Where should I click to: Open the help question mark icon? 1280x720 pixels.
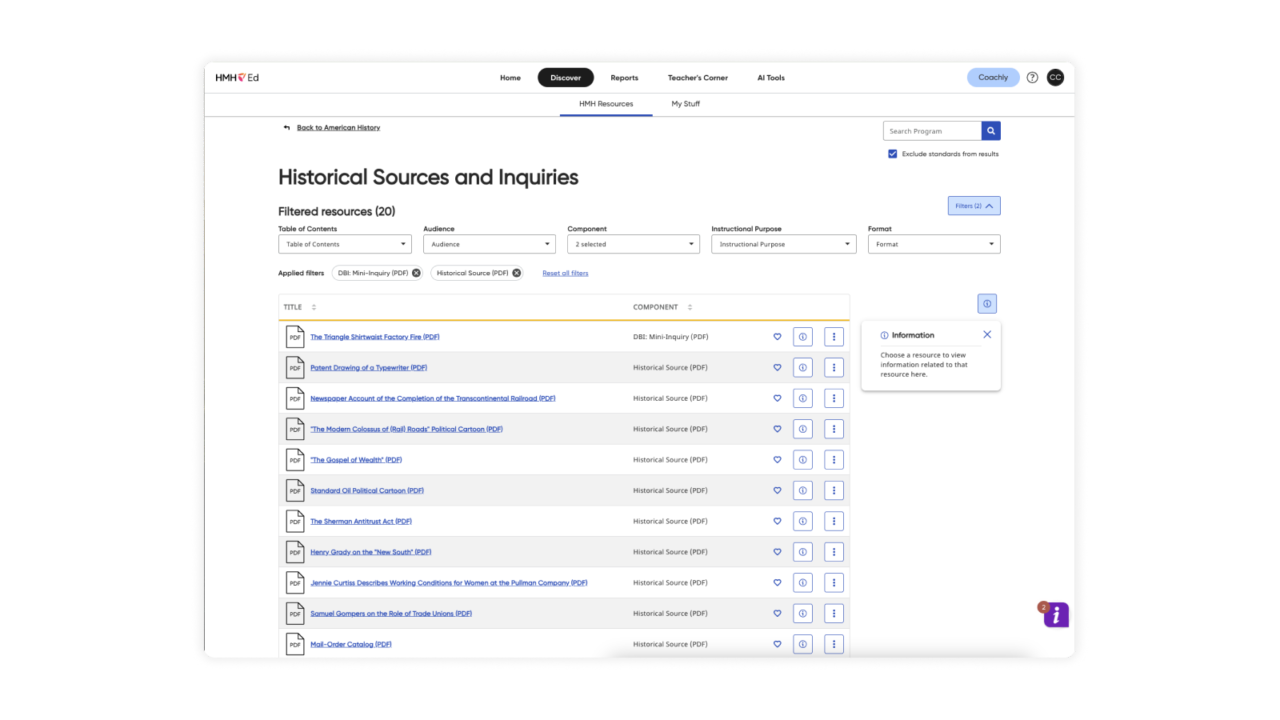click(x=1033, y=78)
